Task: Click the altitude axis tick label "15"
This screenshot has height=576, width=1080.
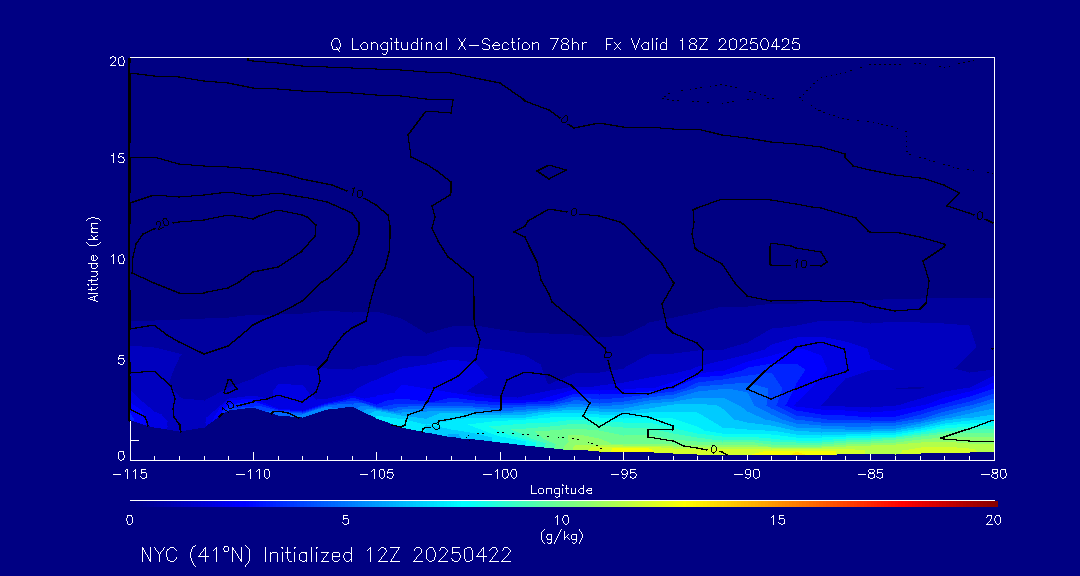Action: (x=116, y=158)
